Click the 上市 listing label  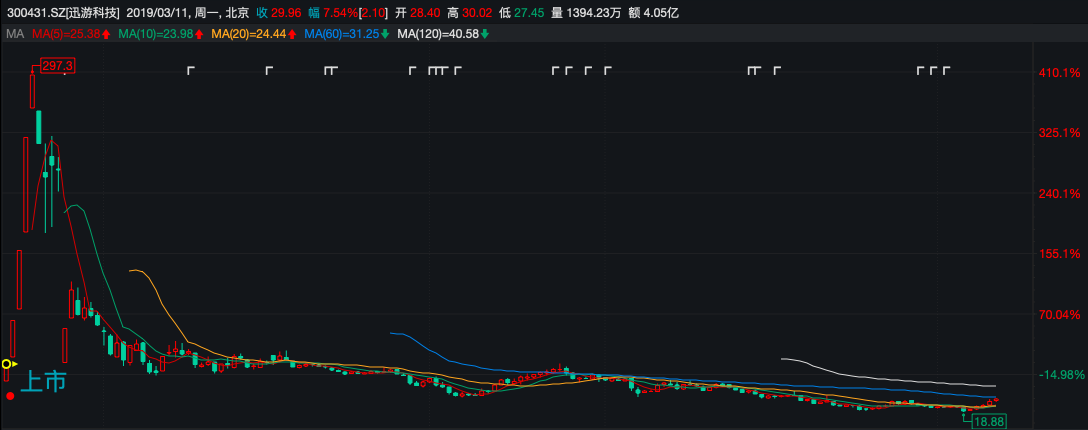(x=42, y=381)
